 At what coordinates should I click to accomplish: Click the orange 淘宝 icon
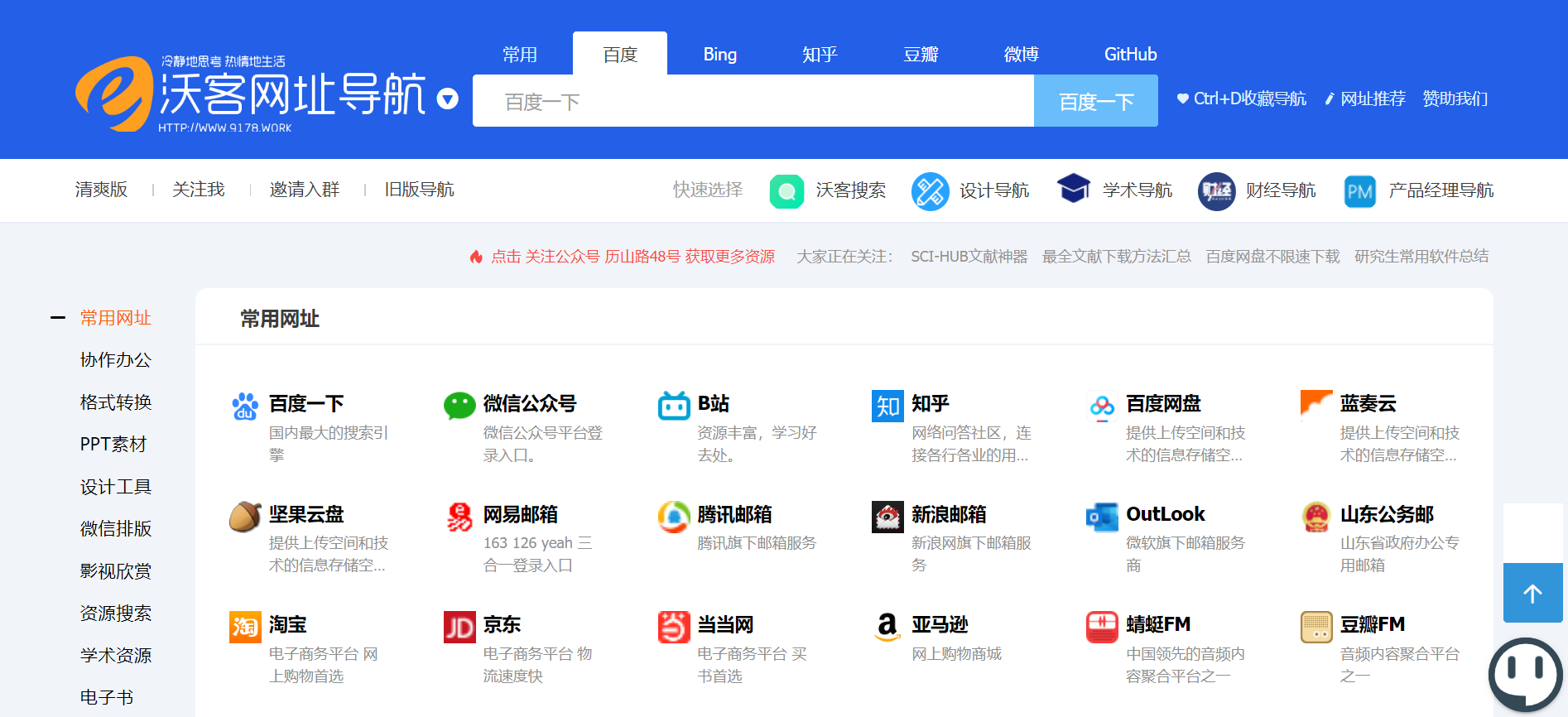245,627
